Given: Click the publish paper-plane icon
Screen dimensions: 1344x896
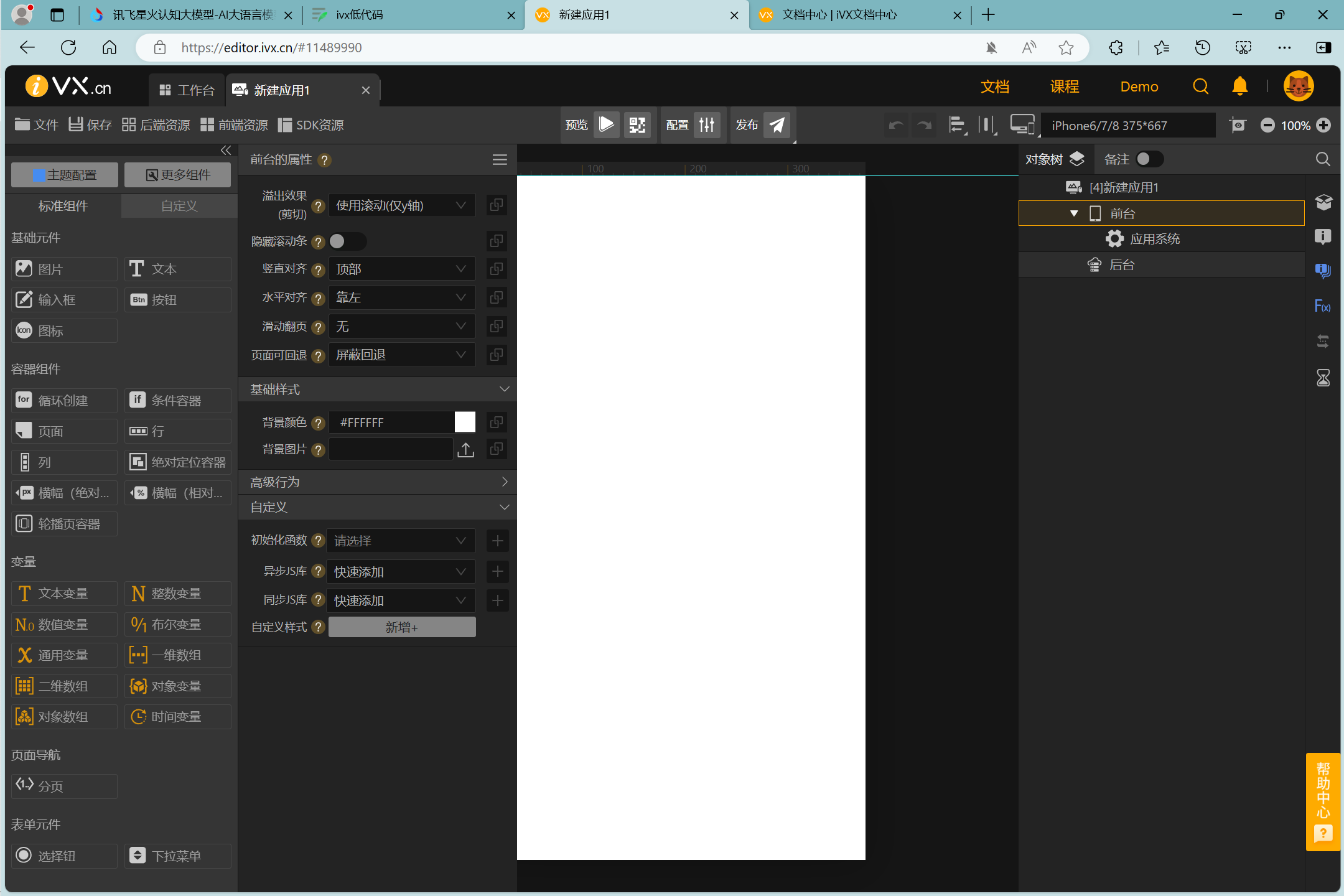Looking at the screenshot, I should (x=777, y=125).
